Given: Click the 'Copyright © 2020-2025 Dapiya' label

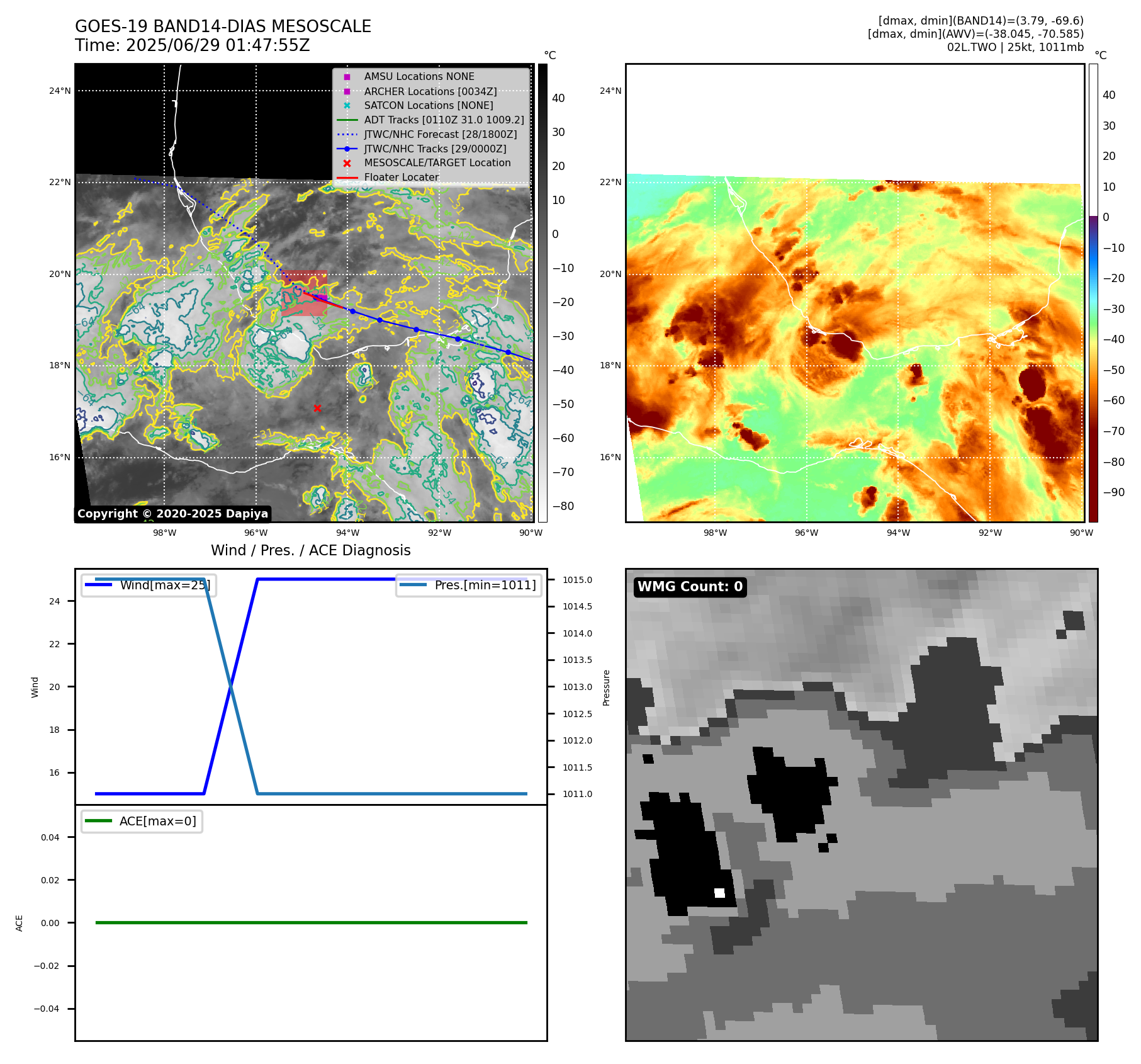Looking at the screenshot, I should 173,514.
